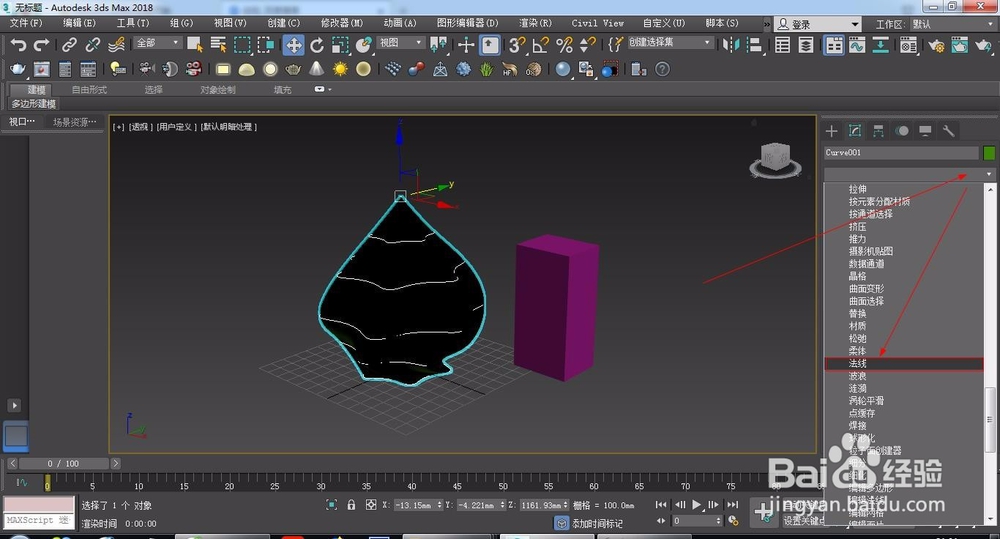Click the [默认明暗处理] viewport label
The width and height of the screenshot is (1000, 539).
pos(229,127)
